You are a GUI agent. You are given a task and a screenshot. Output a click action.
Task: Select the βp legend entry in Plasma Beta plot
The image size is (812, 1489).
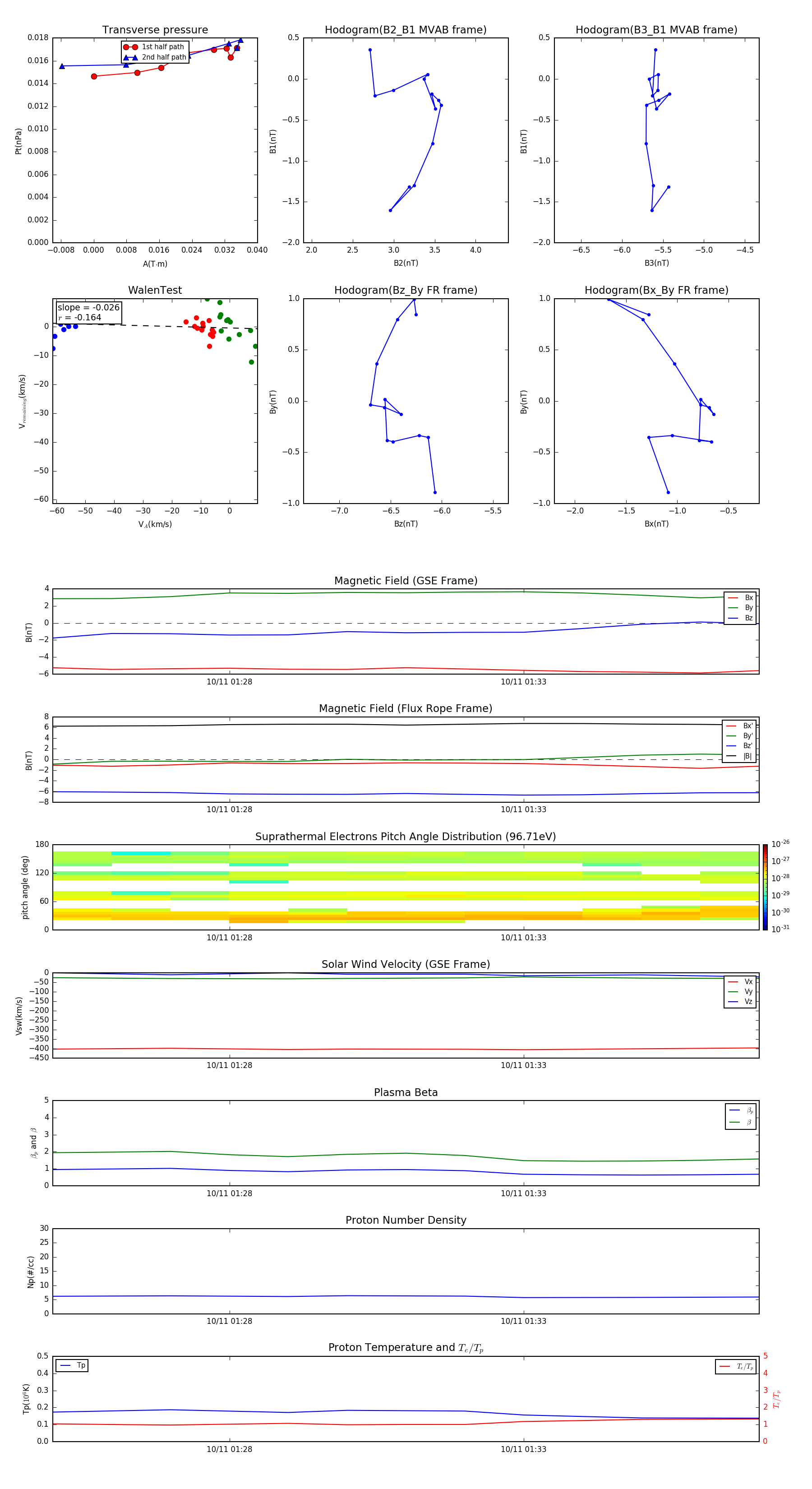[x=741, y=1110]
